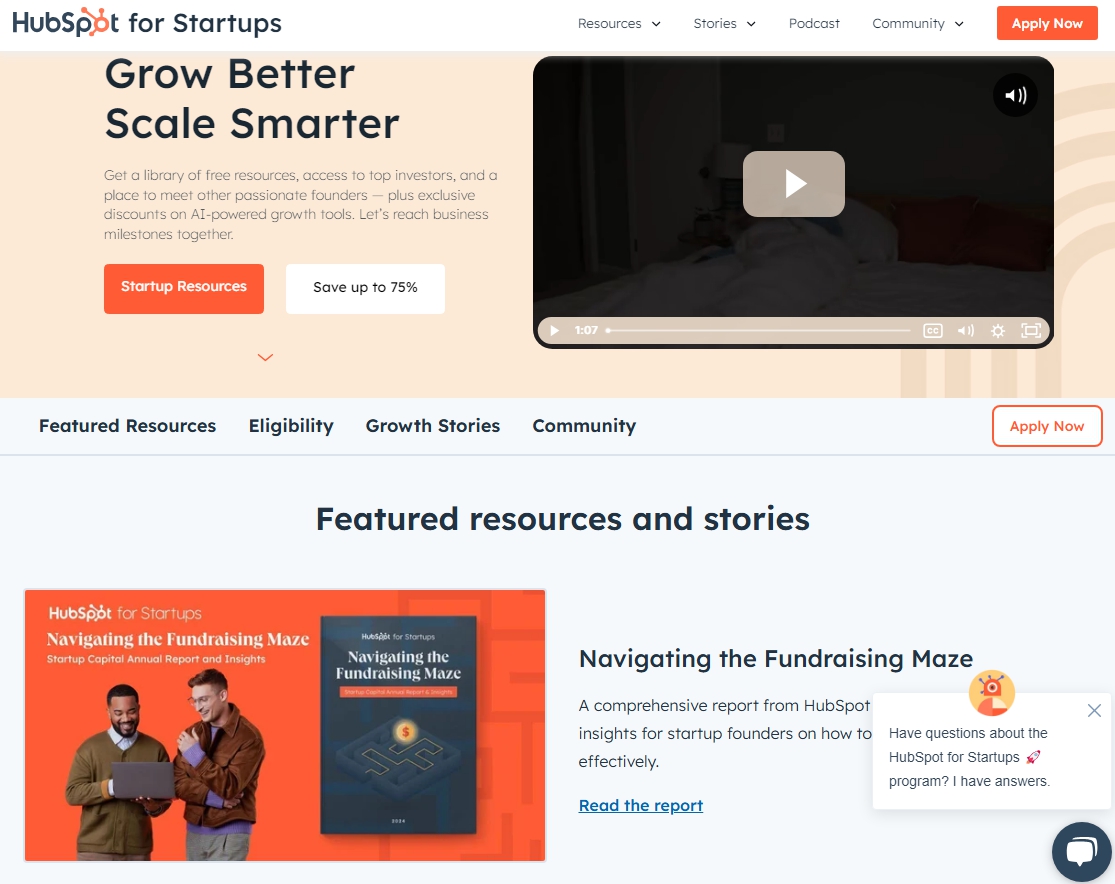Play the video with the large center button
The width and height of the screenshot is (1115, 884).
794,183
